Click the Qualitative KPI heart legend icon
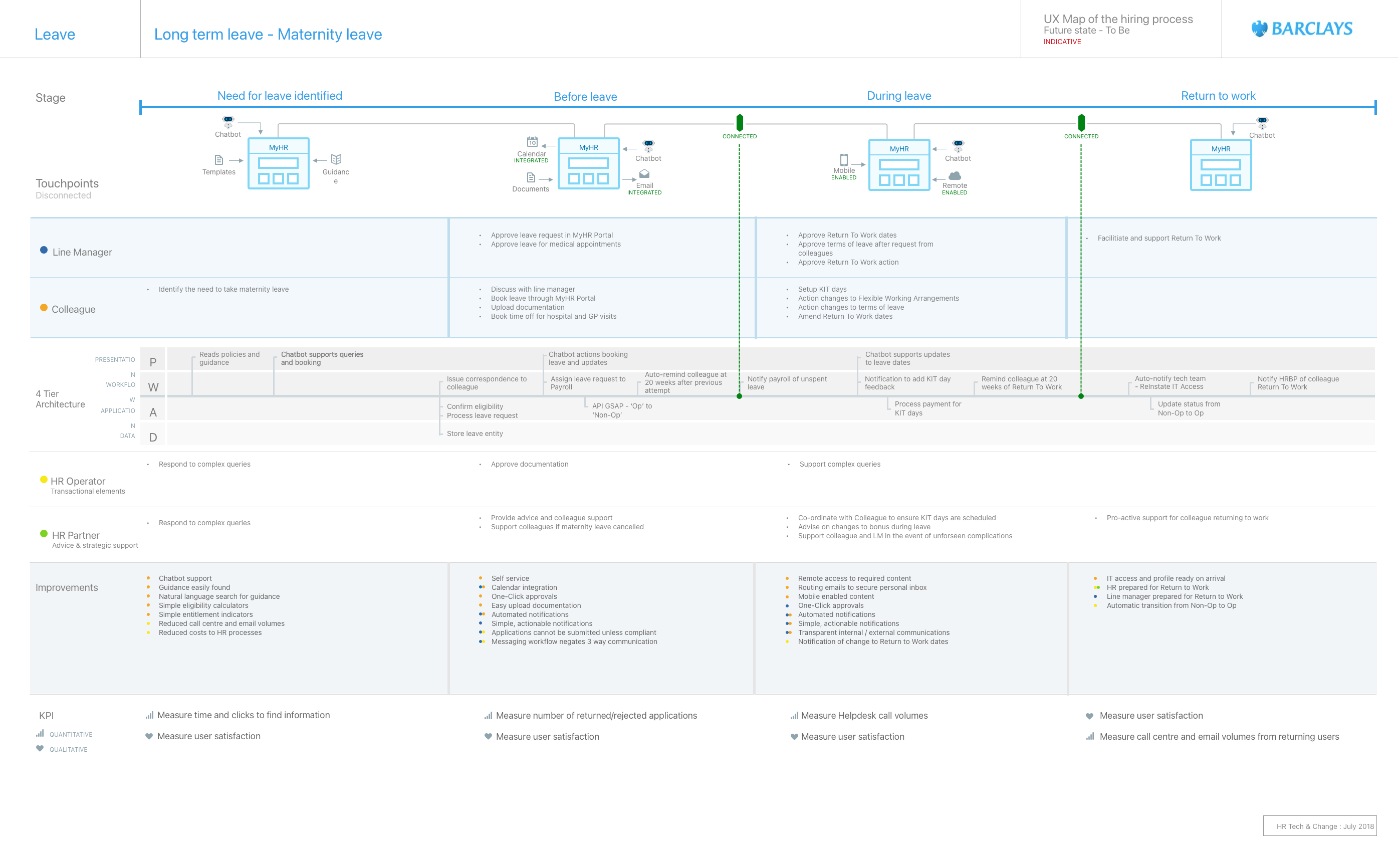 (x=40, y=748)
